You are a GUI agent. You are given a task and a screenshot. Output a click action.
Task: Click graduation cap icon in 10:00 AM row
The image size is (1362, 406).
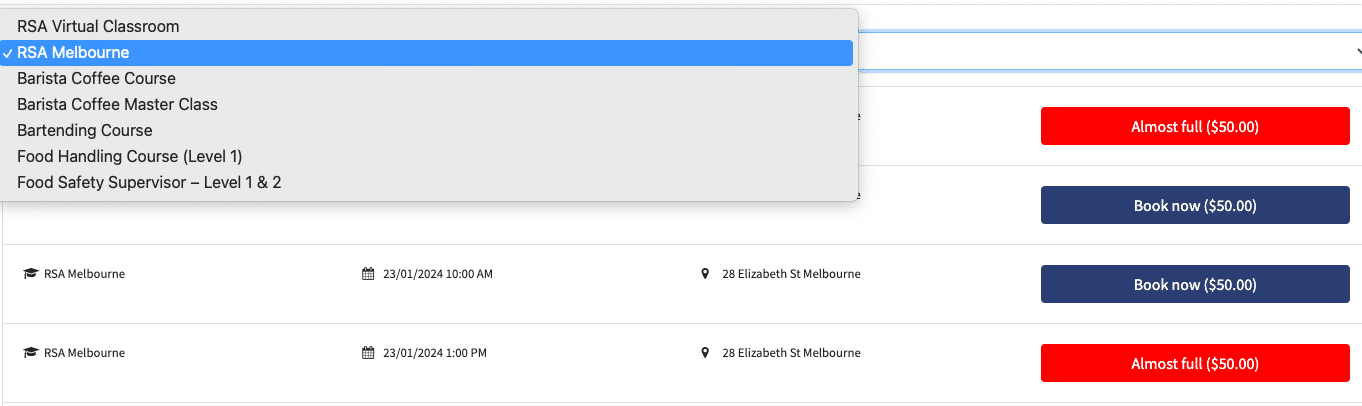[x=30, y=274]
